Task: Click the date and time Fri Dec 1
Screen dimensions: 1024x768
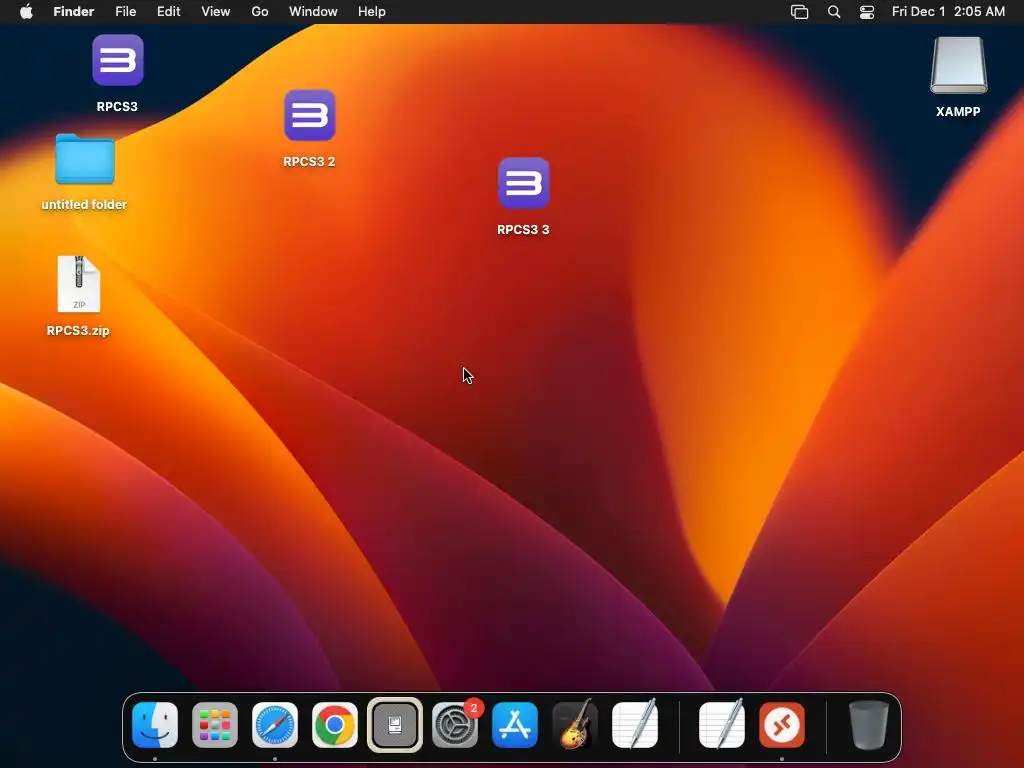Action: point(948,11)
